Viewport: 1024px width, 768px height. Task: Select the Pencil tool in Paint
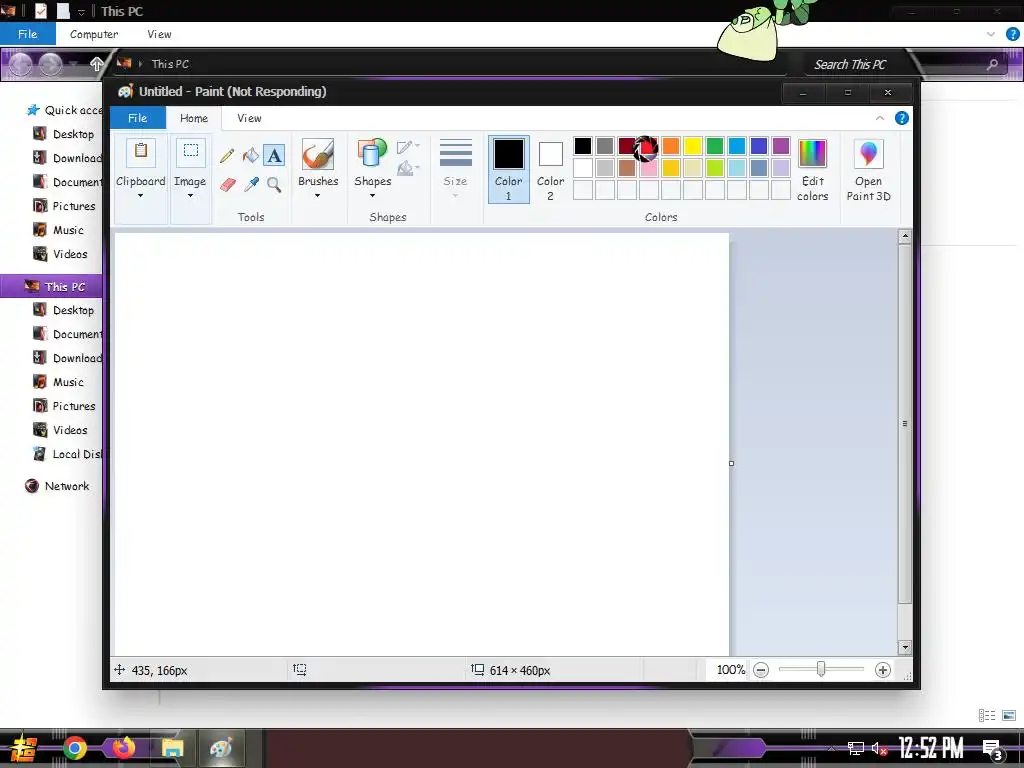(227, 155)
